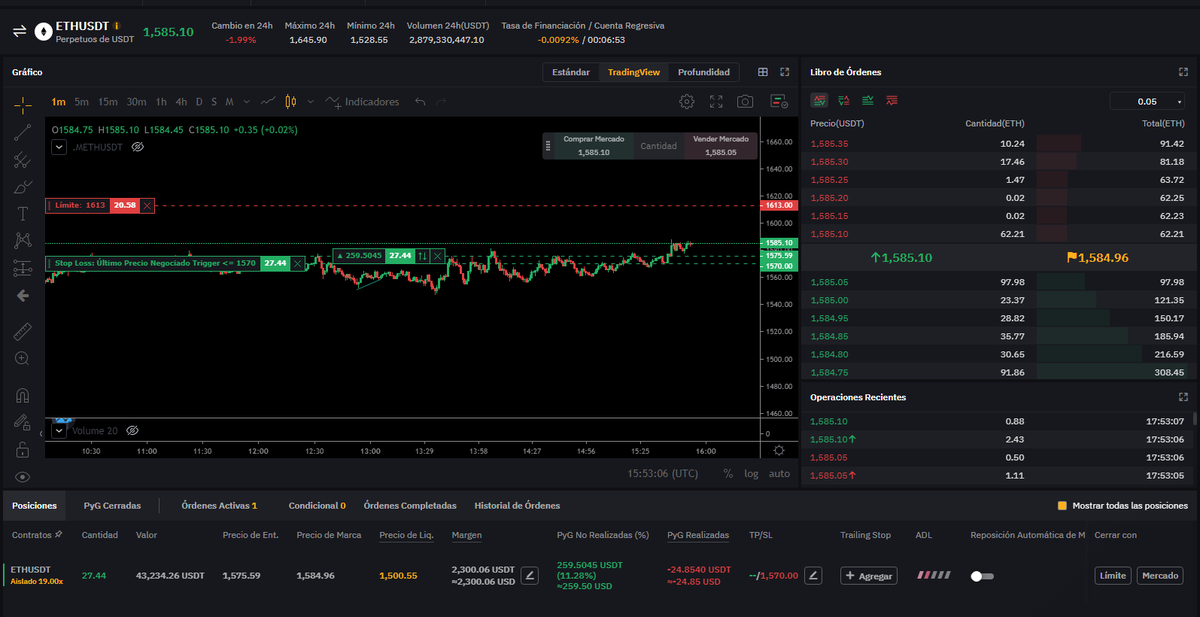
Task: Open the Historial de Órdenes tab
Action: click(517, 506)
